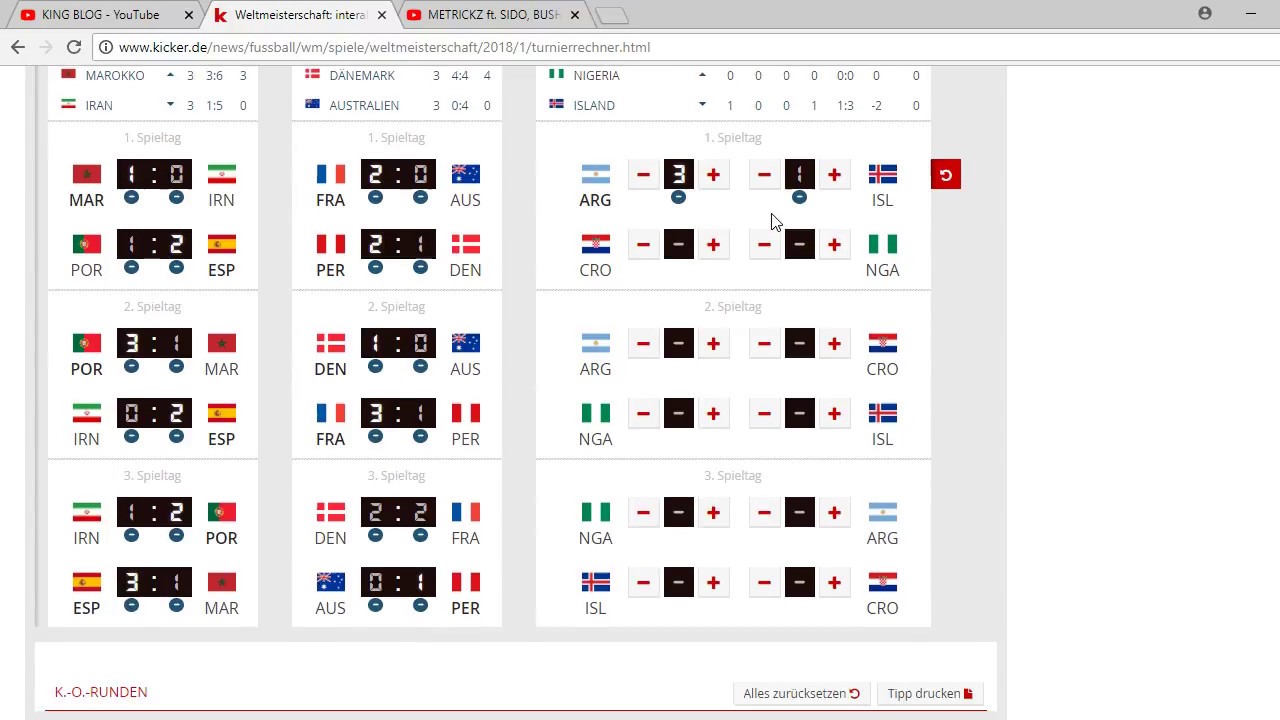Increase Croatia's goals against Iceland, matchday 3
The width and height of the screenshot is (1280, 720).
[x=834, y=582]
